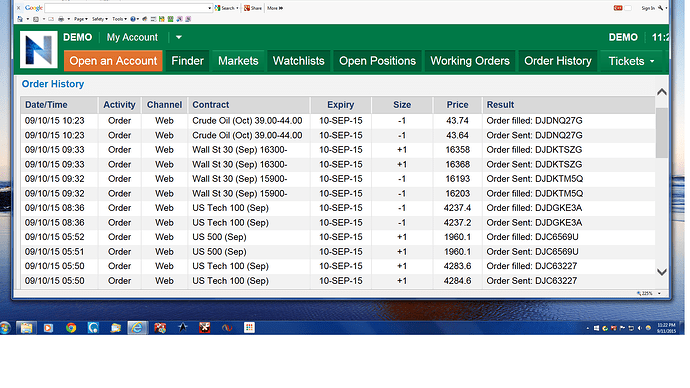
Task: Click the orange Open an Account button
Action: 113,61
